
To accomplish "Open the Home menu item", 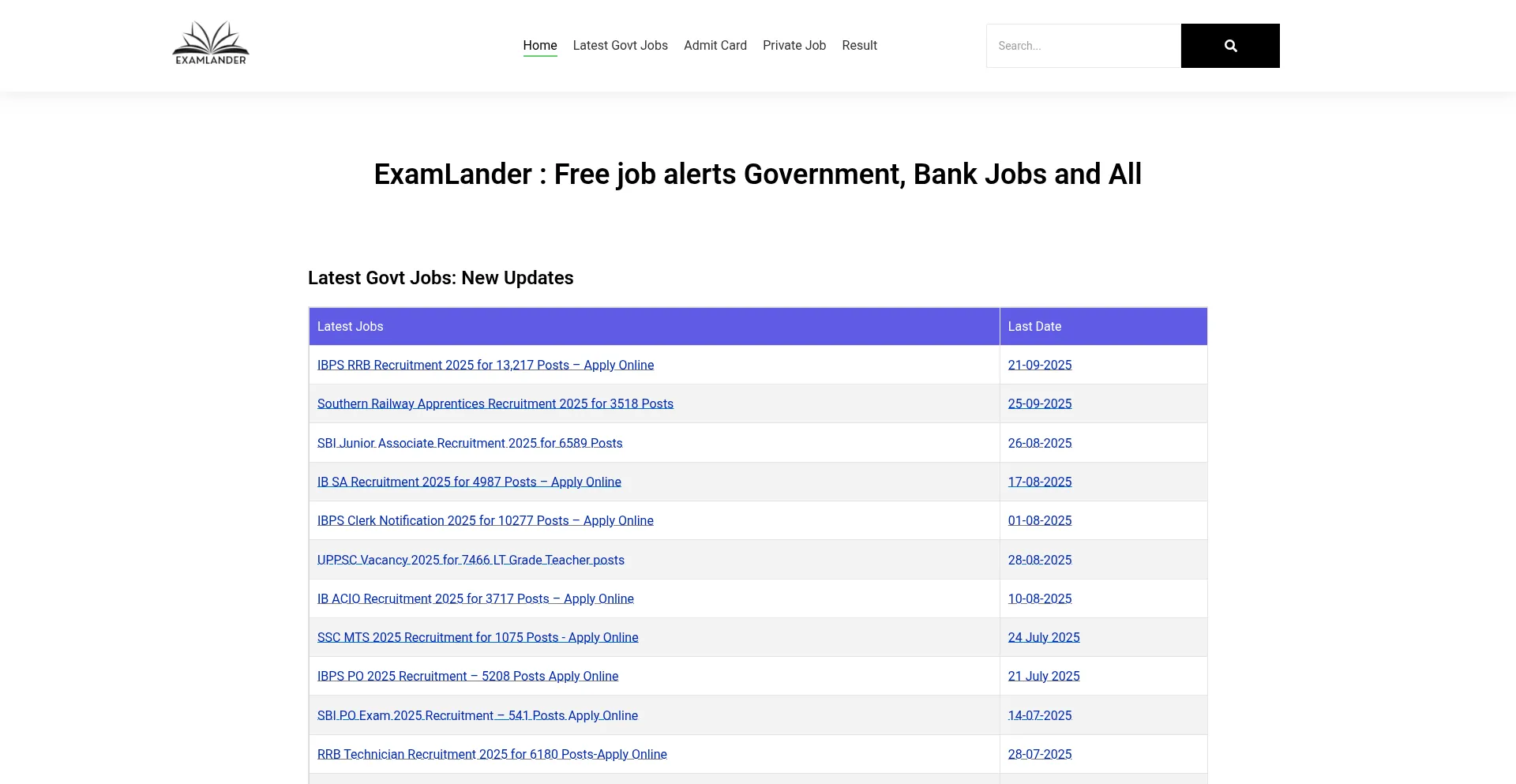I will (540, 46).
